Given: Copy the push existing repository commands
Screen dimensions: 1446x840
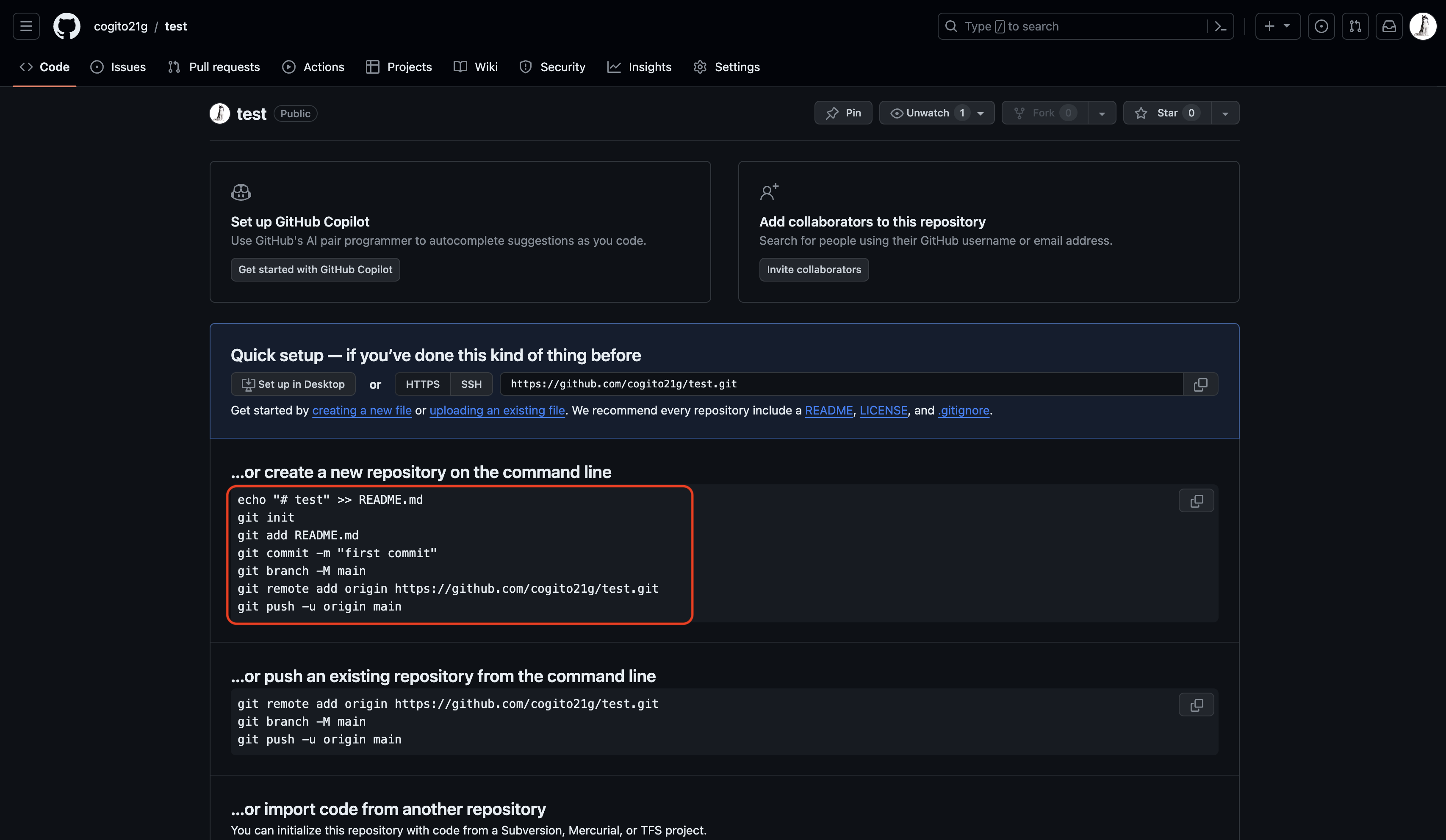Looking at the screenshot, I should 1196,705.
